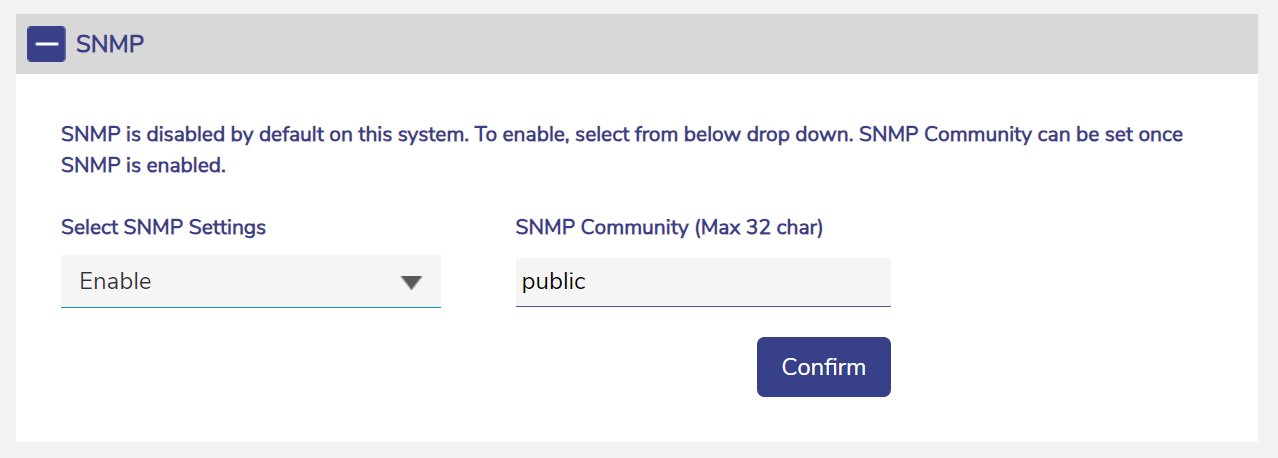Click the "SNMP is enabled." second line text
The image size is (1278, 458).
pos(143,166)
